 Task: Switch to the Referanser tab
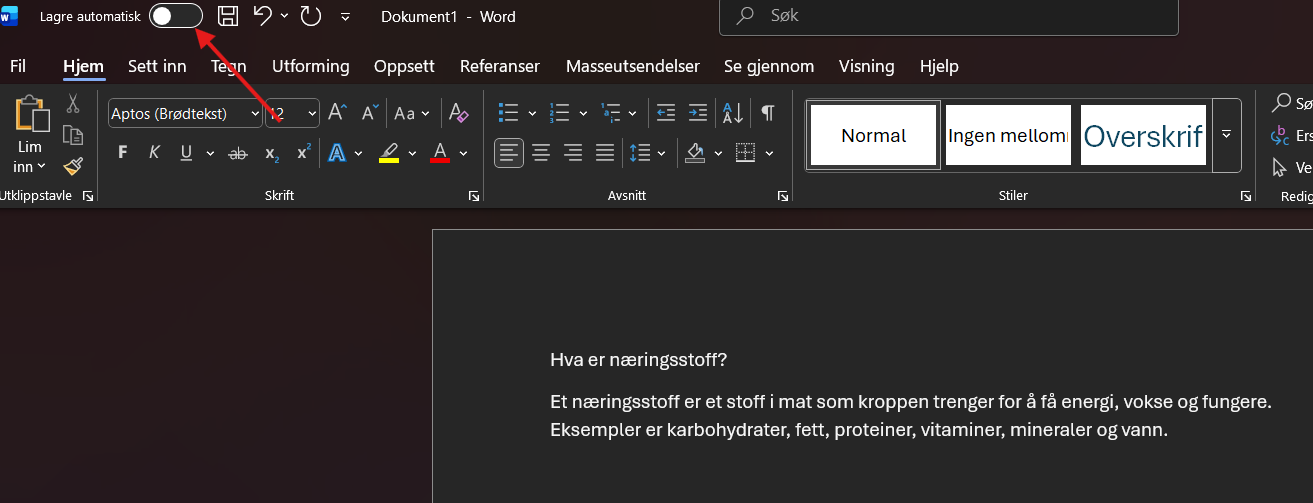(x=499, y=66)
